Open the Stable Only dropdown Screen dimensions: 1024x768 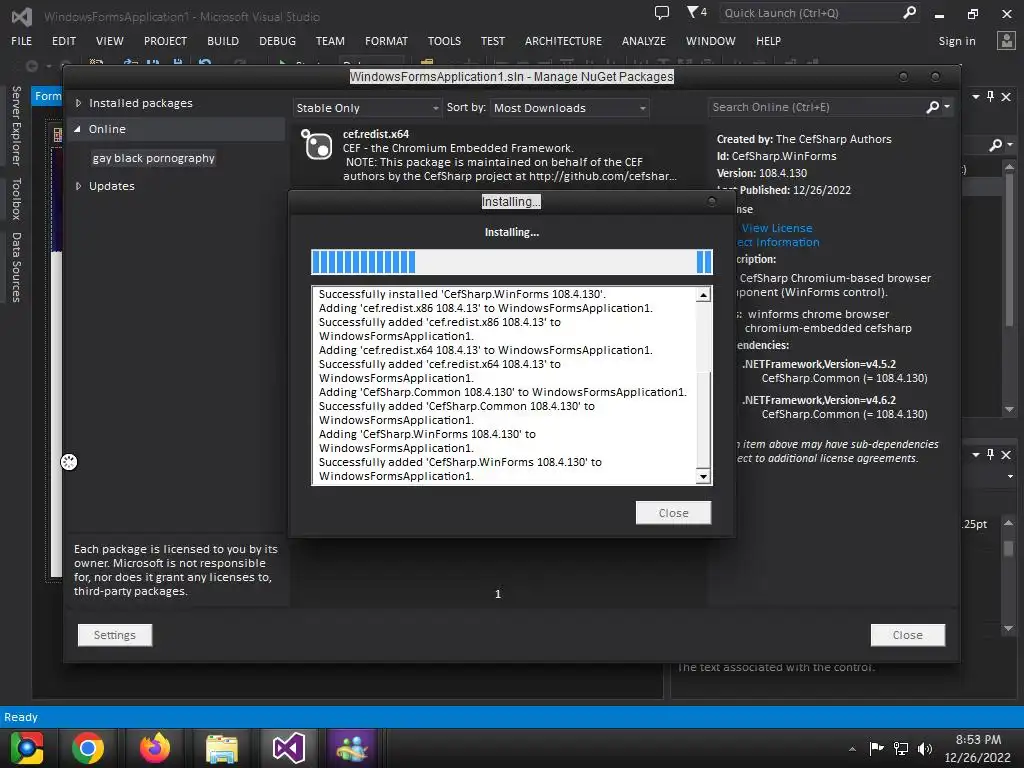click(x=368, y=108)
